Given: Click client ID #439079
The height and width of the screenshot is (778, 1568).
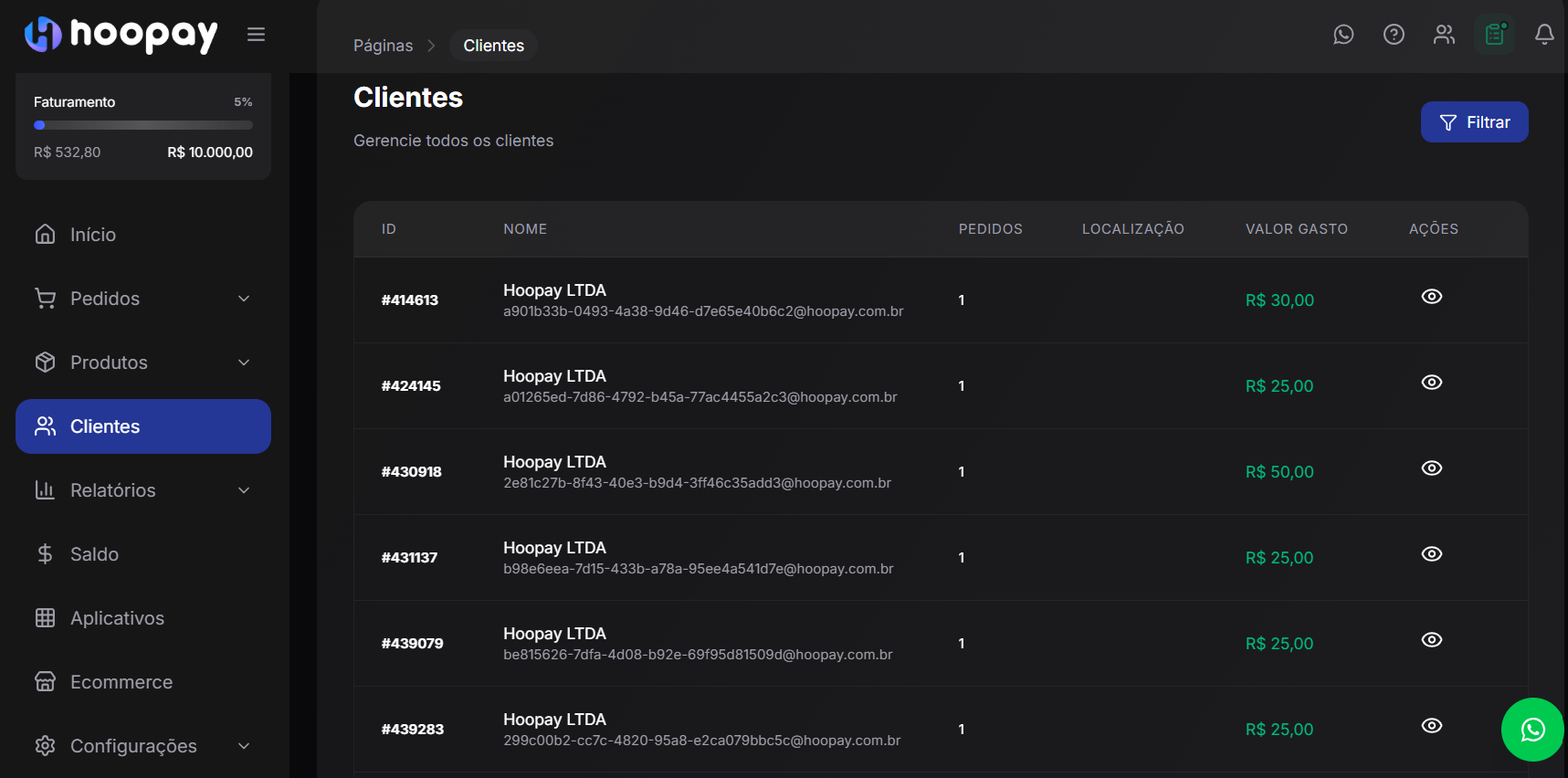Looking at the screenshot, I should click(413, 644).
